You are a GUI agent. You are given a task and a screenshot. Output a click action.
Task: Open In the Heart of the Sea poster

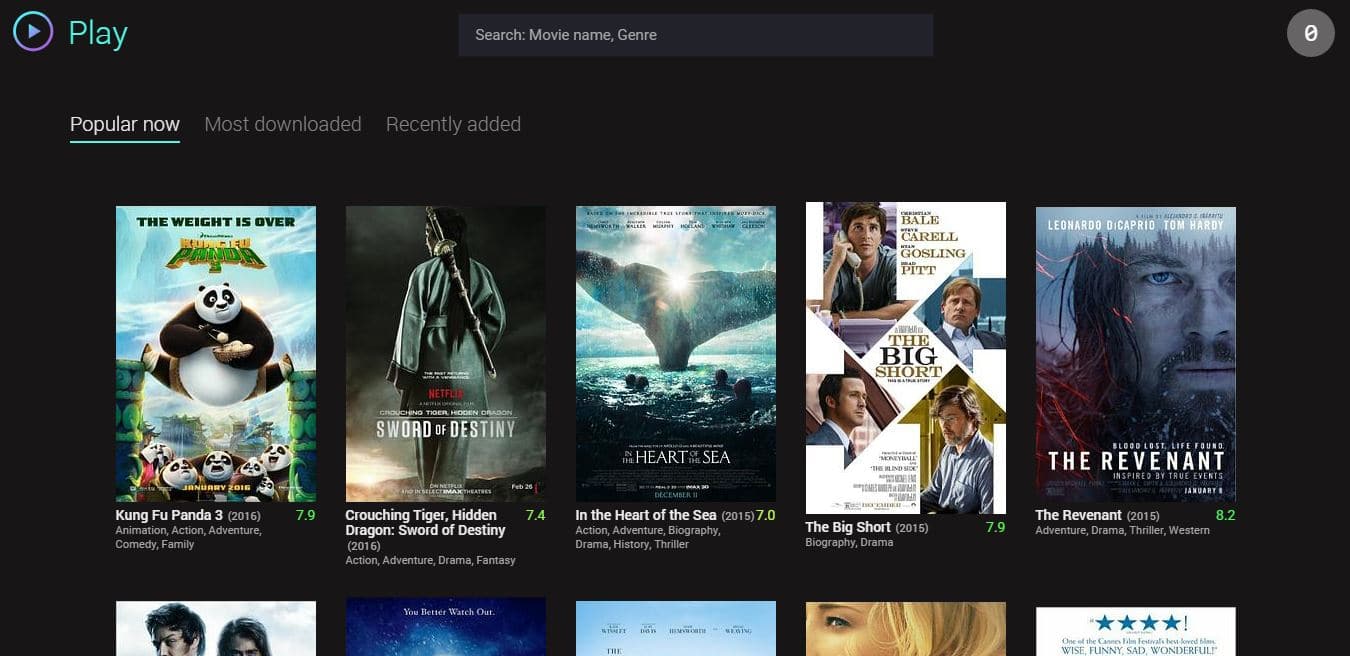pos(676,354)
